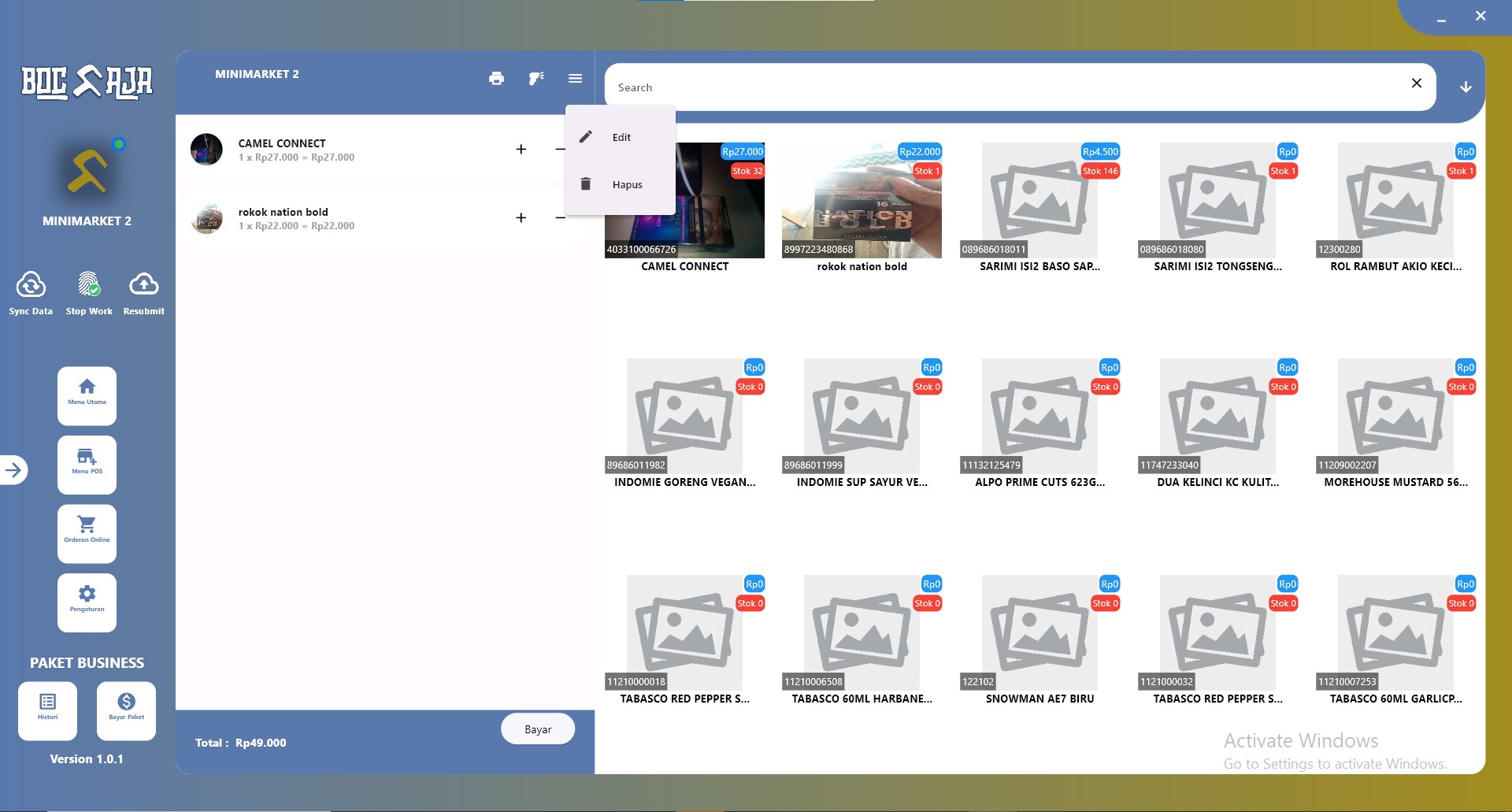Image resolution: width=1512 pixels, height=812 pixels.
Task: Click the Rp4.500 price tag
Action: (x=1100, y=151)
